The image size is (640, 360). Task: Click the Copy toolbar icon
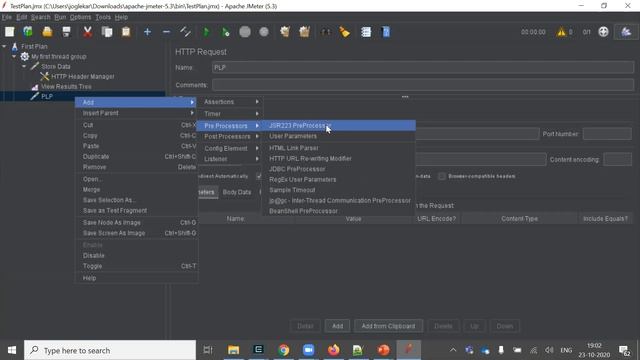pos(107,32)
